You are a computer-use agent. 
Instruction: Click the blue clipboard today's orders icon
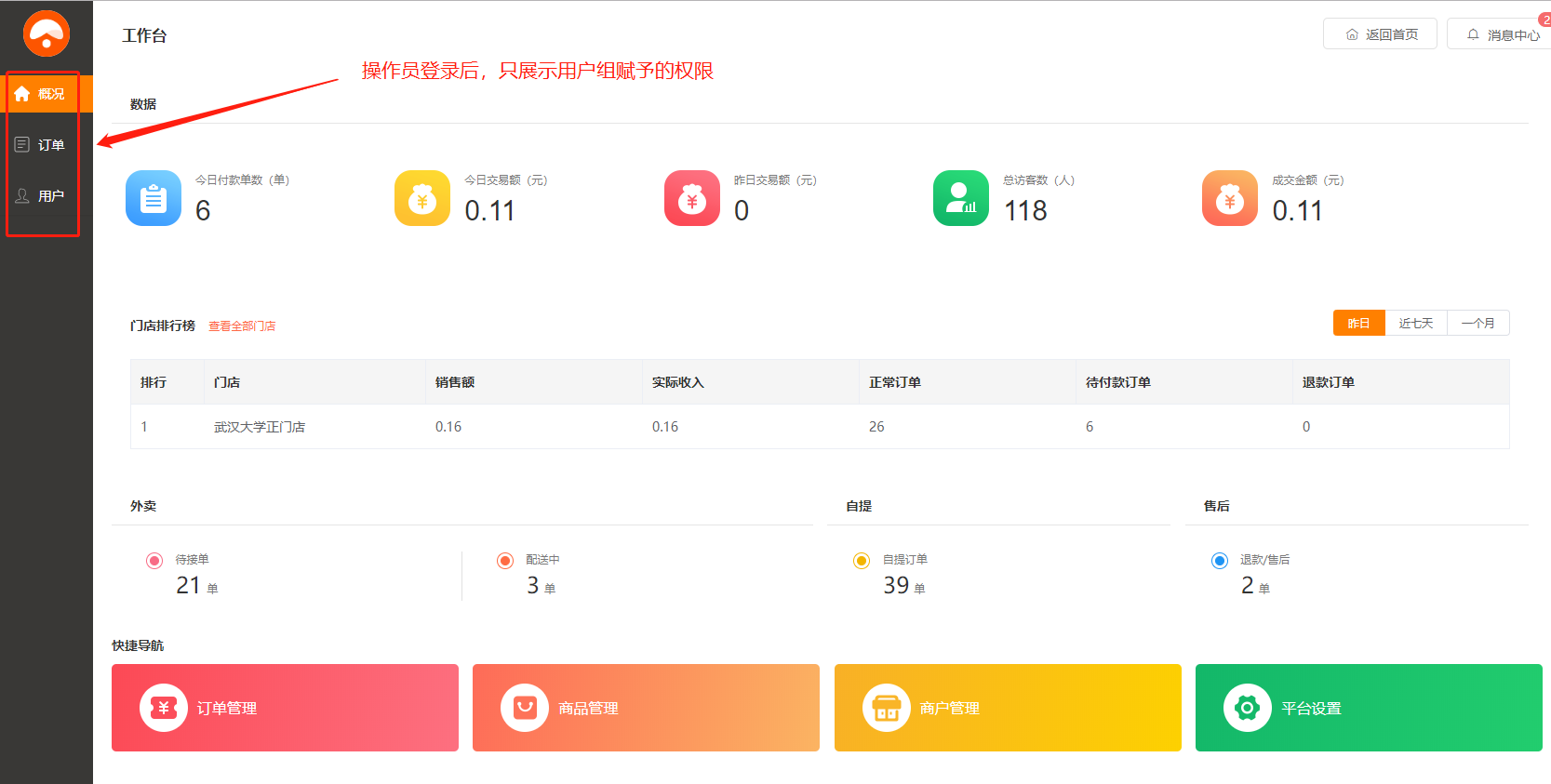(154, 198)
